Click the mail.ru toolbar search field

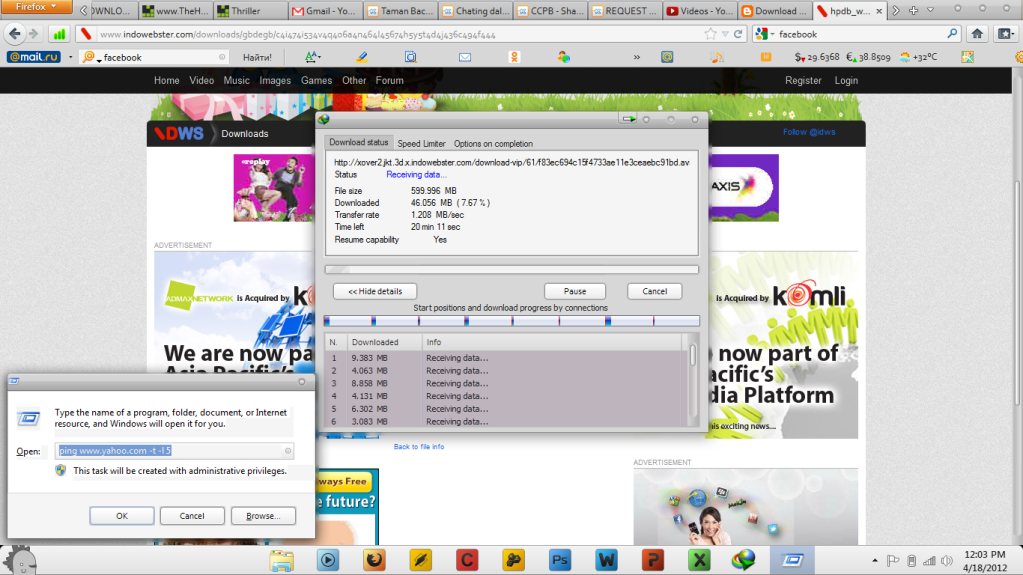coord(155,57)
